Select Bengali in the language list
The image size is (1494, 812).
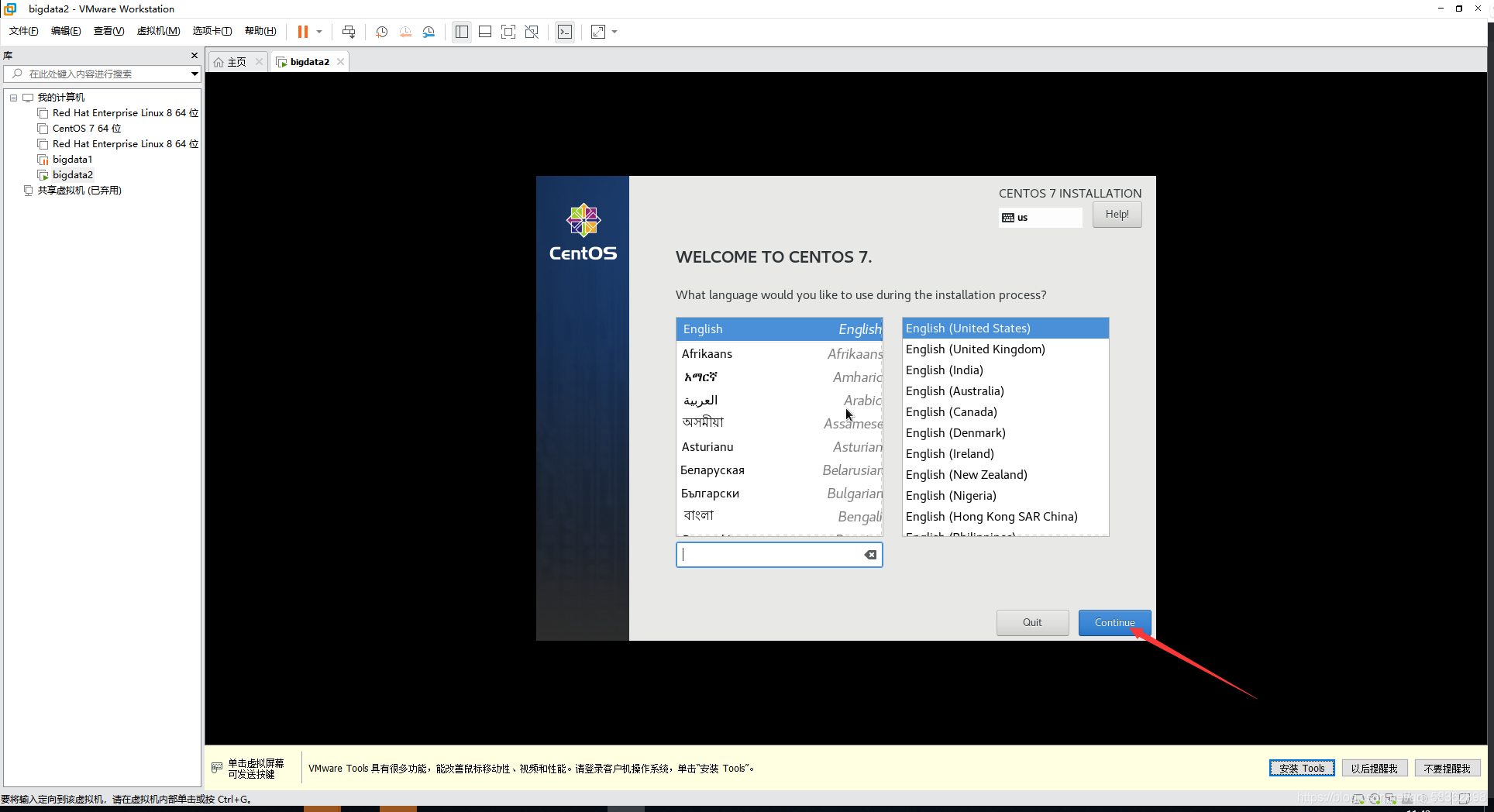[780, 516]
